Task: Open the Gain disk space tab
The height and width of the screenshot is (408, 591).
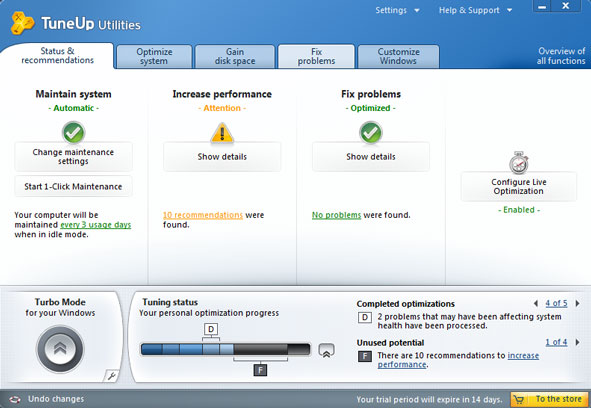Action: click(x=235, y=57)
